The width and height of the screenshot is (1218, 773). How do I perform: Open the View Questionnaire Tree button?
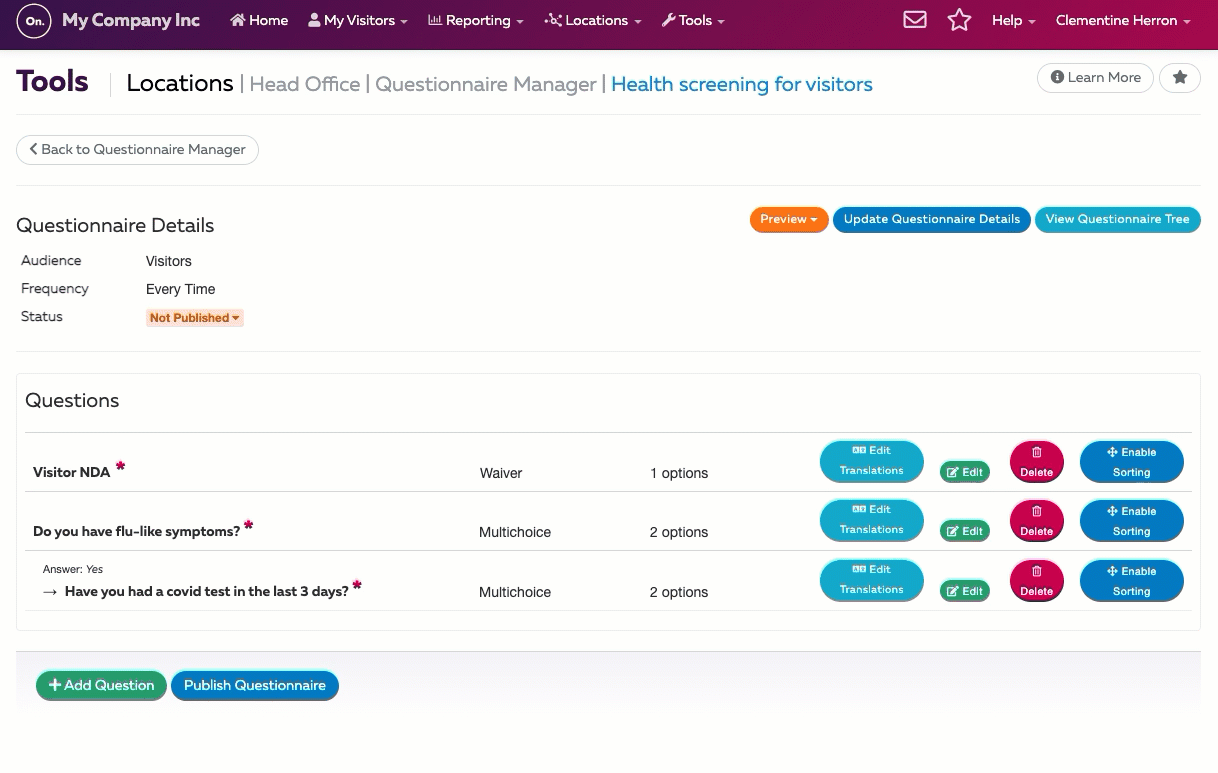click(x=1117, y=220)
